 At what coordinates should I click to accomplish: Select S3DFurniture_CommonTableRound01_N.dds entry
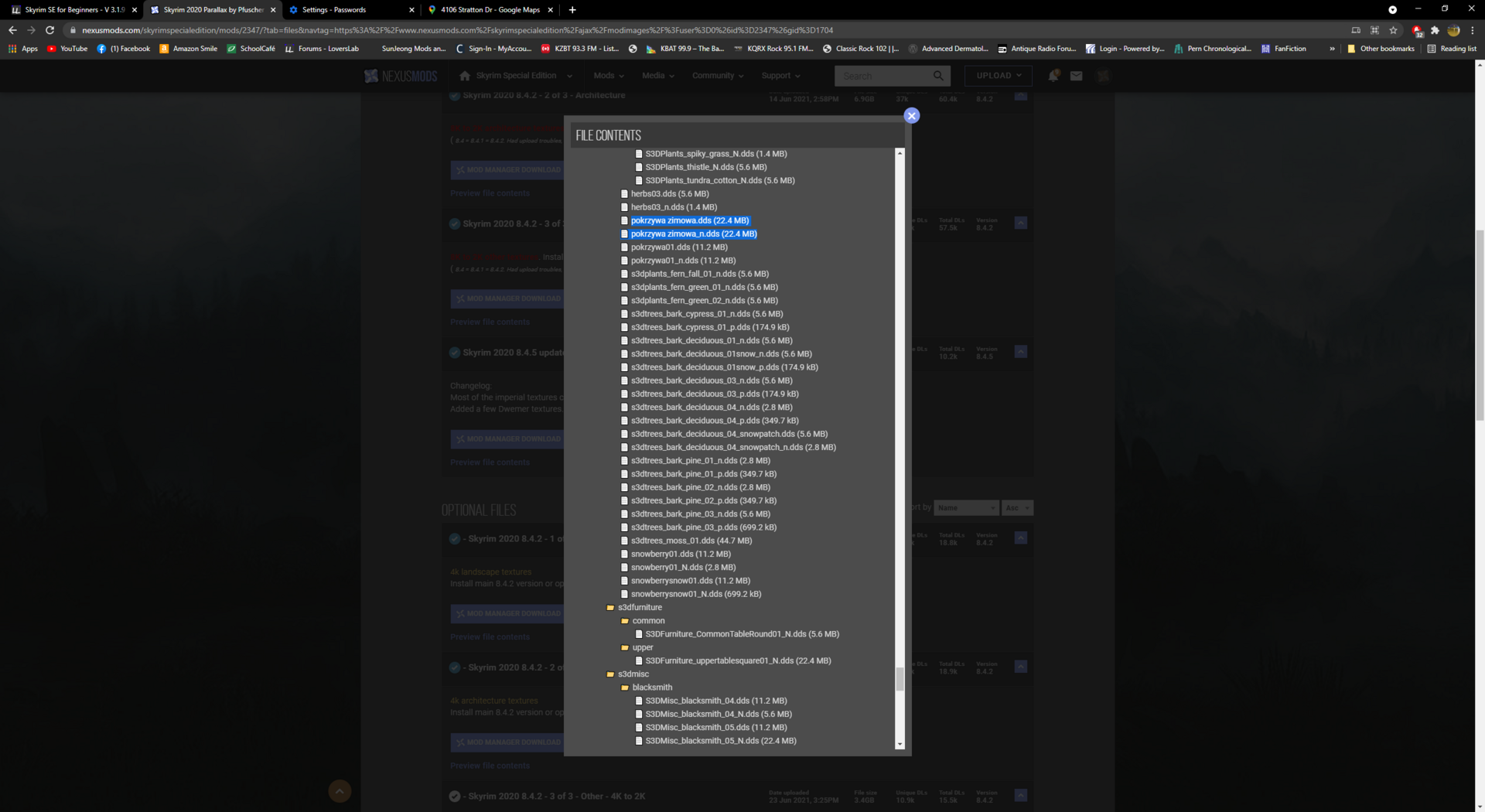742,634
